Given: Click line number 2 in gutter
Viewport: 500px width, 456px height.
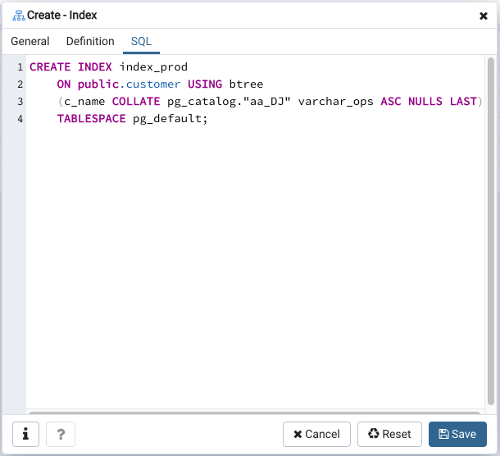Looking at the screenshot, I should coord(20,84).
